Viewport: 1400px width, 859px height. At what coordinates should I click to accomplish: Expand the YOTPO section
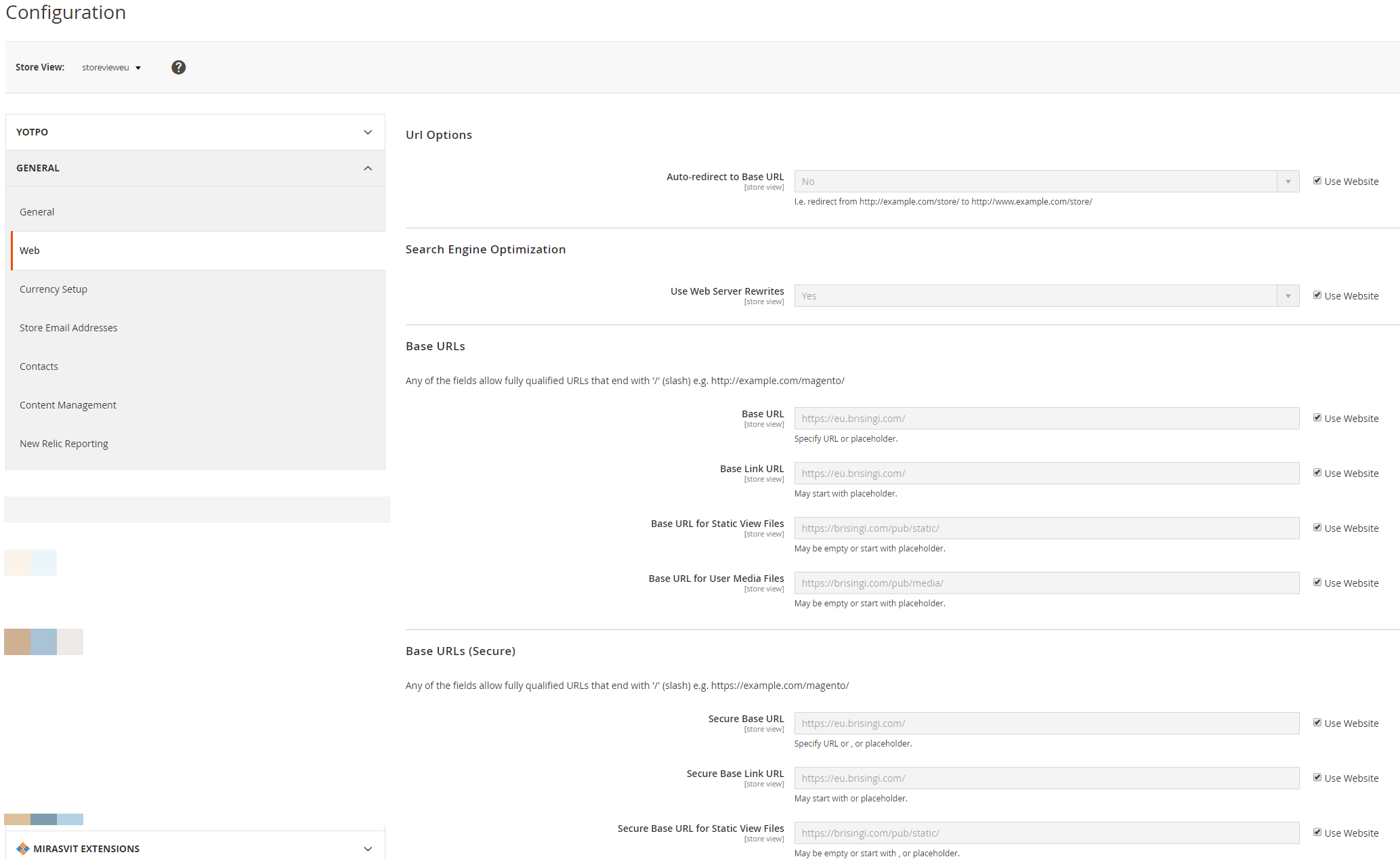pos(195,131)
